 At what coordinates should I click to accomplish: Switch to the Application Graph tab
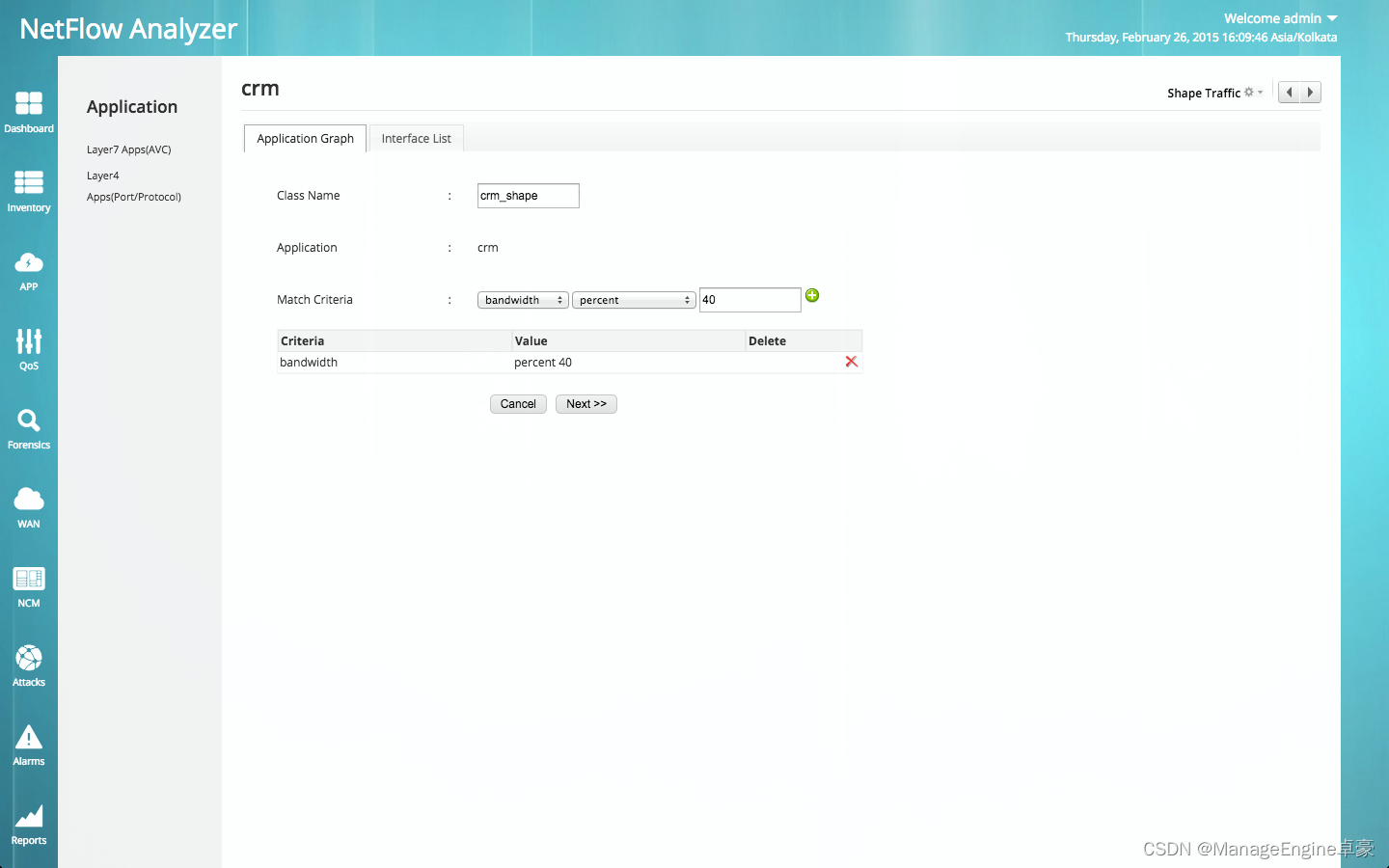pyautogui.click(x=305, y=138)
